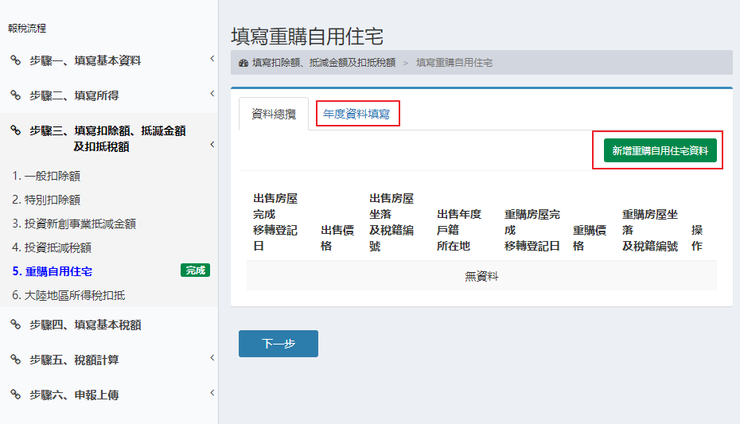Expand the 步驟一 chevron arrow
This screenshot has height=424, width=740.
(x=212, y=60)
